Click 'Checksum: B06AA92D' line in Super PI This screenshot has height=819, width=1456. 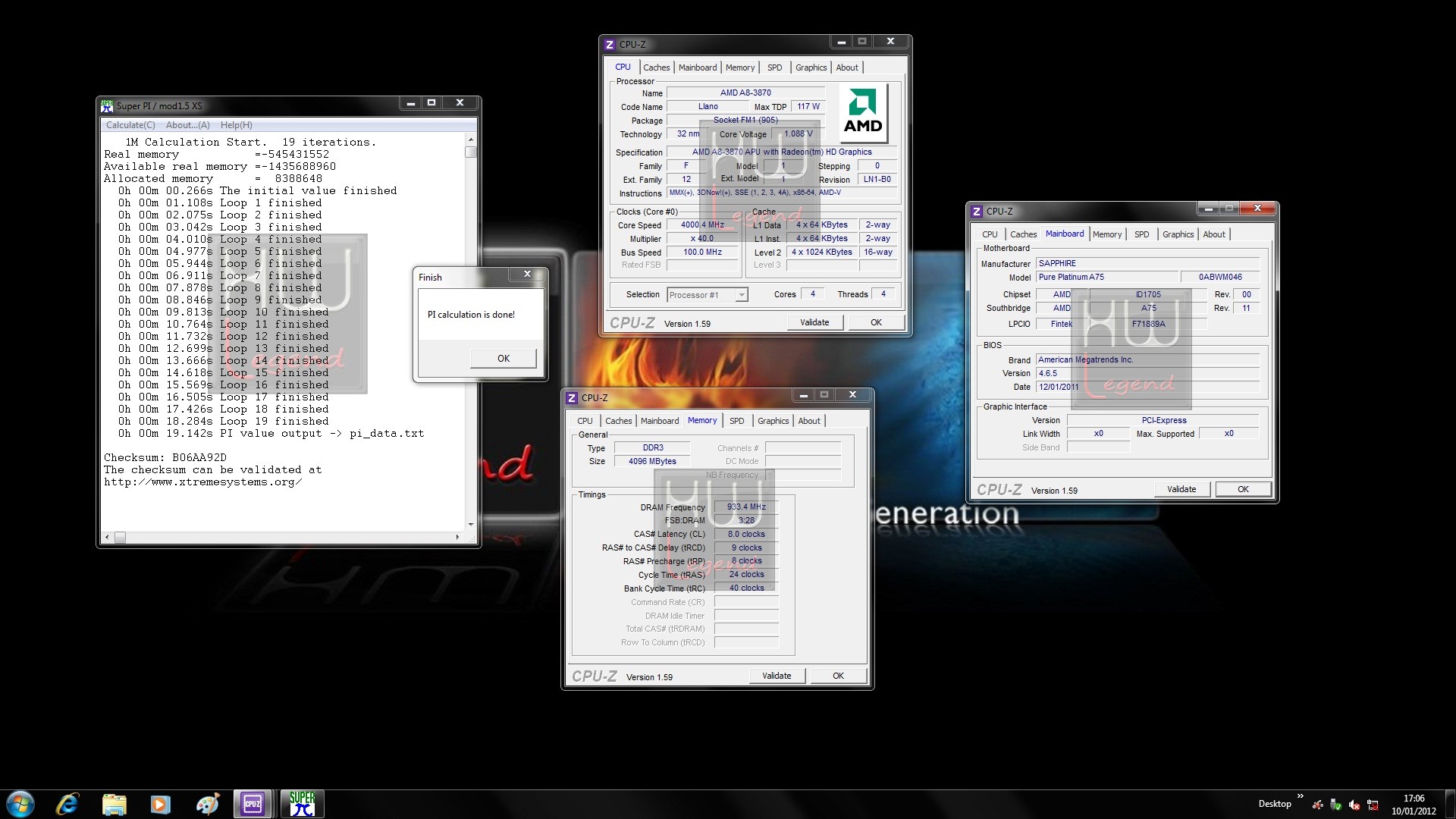coord(165,458)
